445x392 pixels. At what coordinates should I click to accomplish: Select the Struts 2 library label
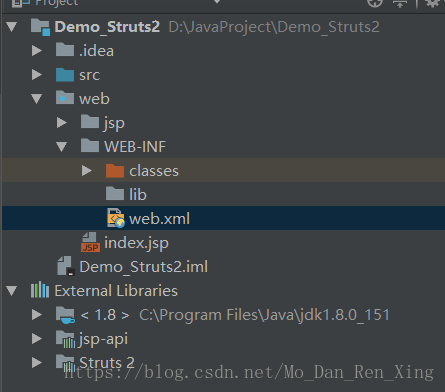click(107, 362)
